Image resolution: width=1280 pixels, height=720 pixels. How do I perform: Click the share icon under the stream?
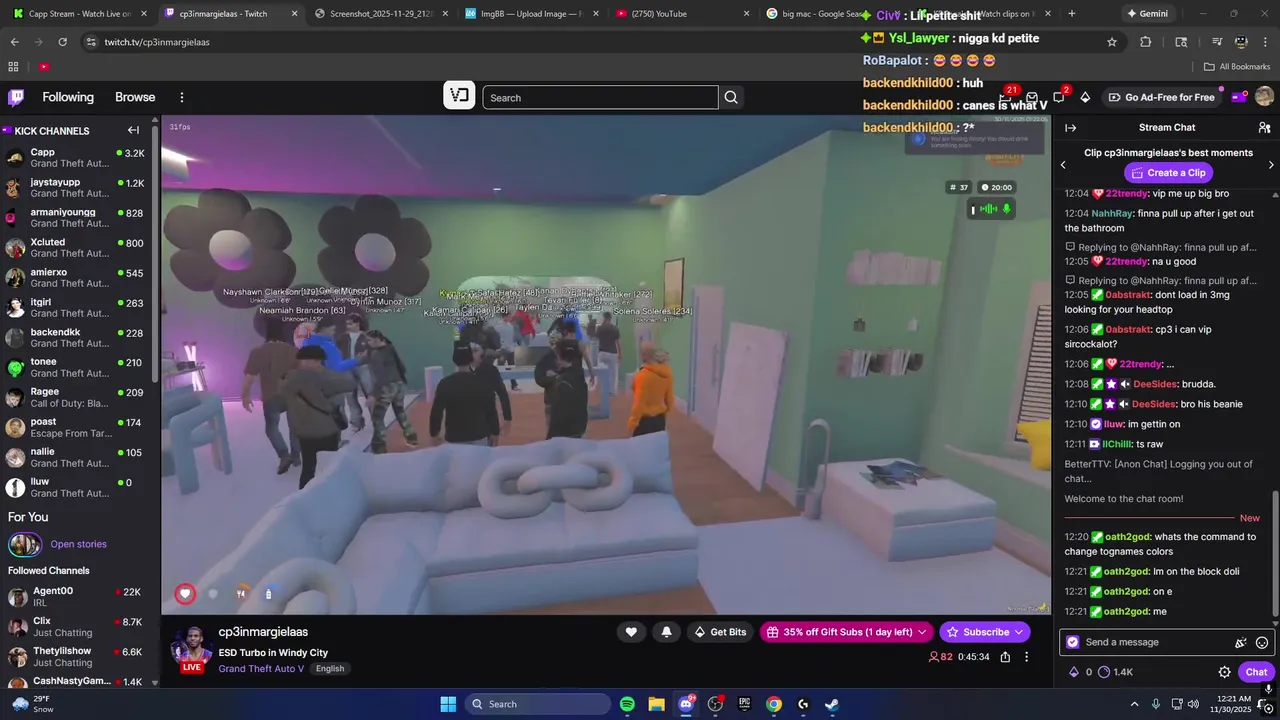click(x=1005, y=657)
